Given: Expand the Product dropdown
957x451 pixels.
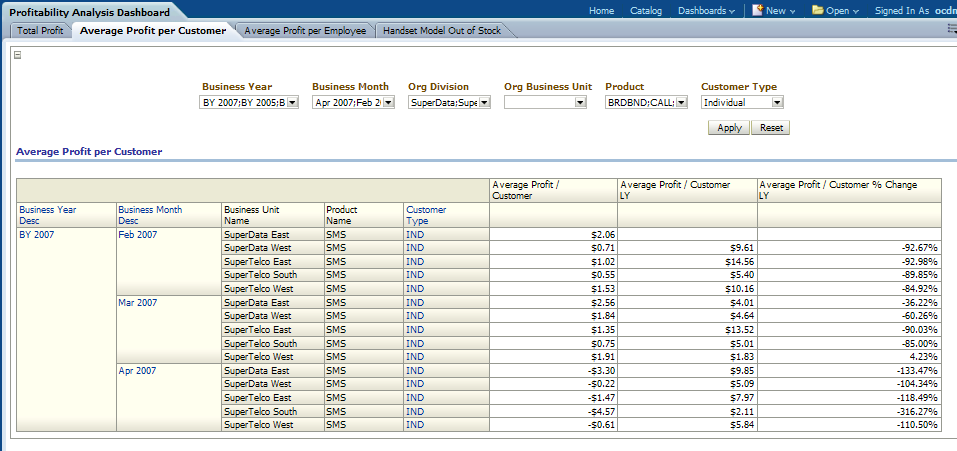Looking at the screenshot, I should (x=681, y=102).
